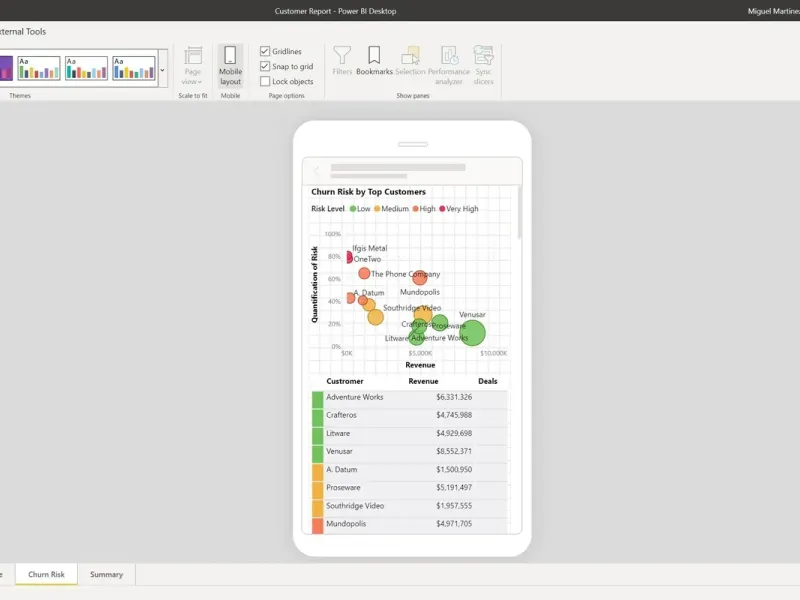Sort by the Custromer column header
The width and height of the screenshot is (800, 600).
click(x=345, y=381)
